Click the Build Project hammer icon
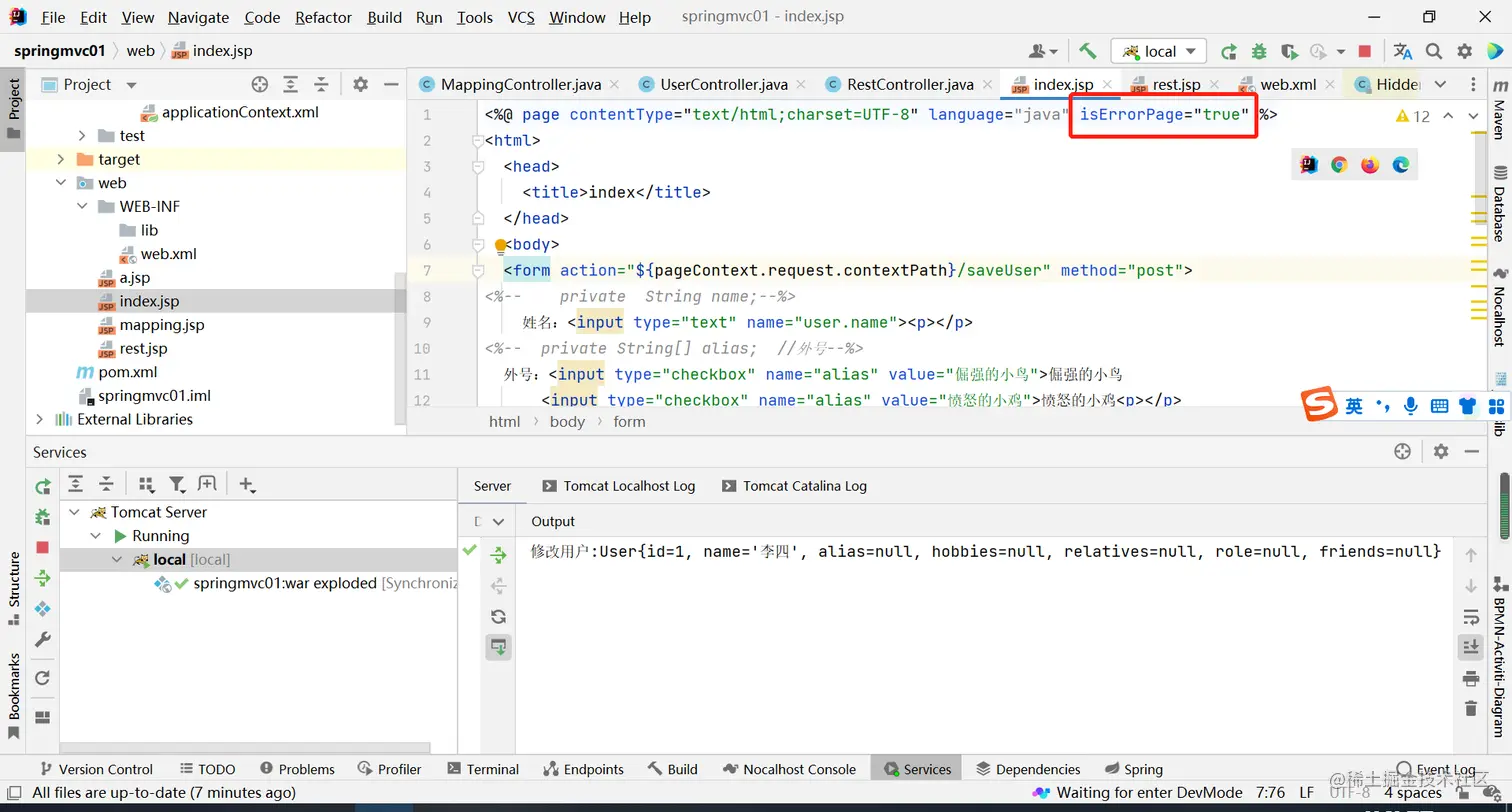The image size is (1512, 812). coord(1088,51)
